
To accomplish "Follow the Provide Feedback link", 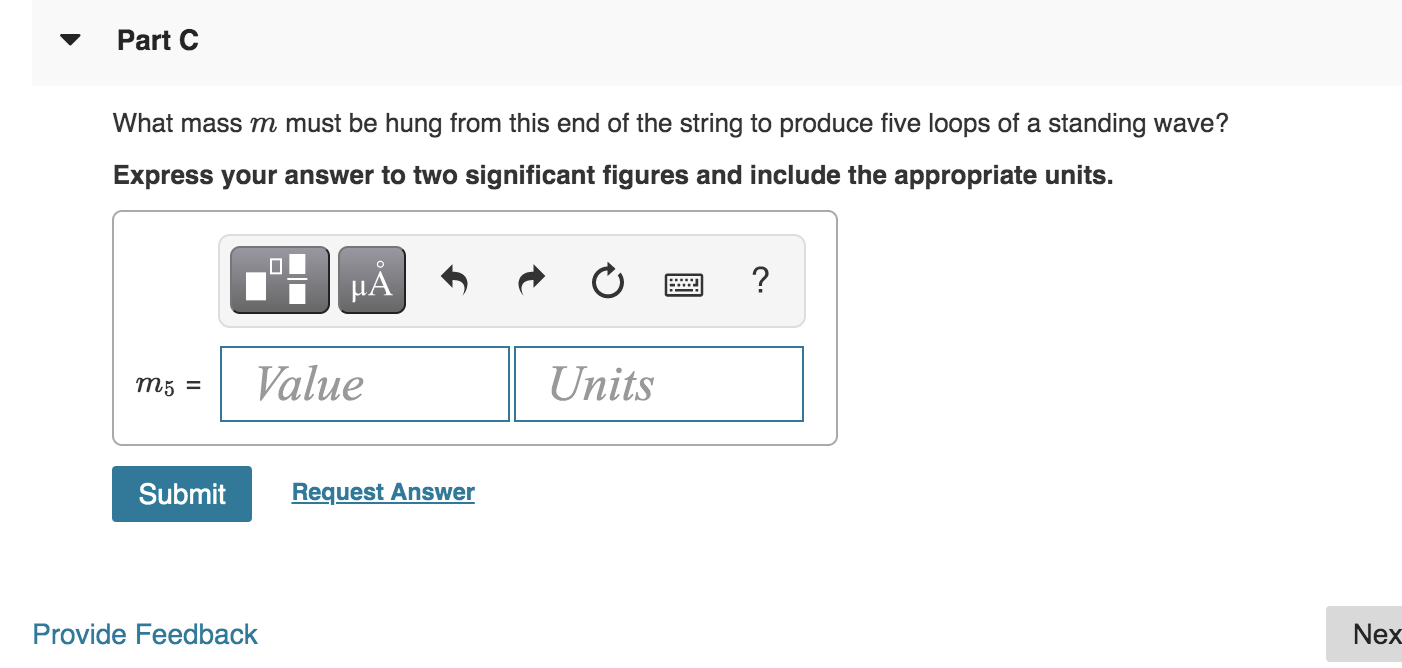I will (x=144, y=633).
